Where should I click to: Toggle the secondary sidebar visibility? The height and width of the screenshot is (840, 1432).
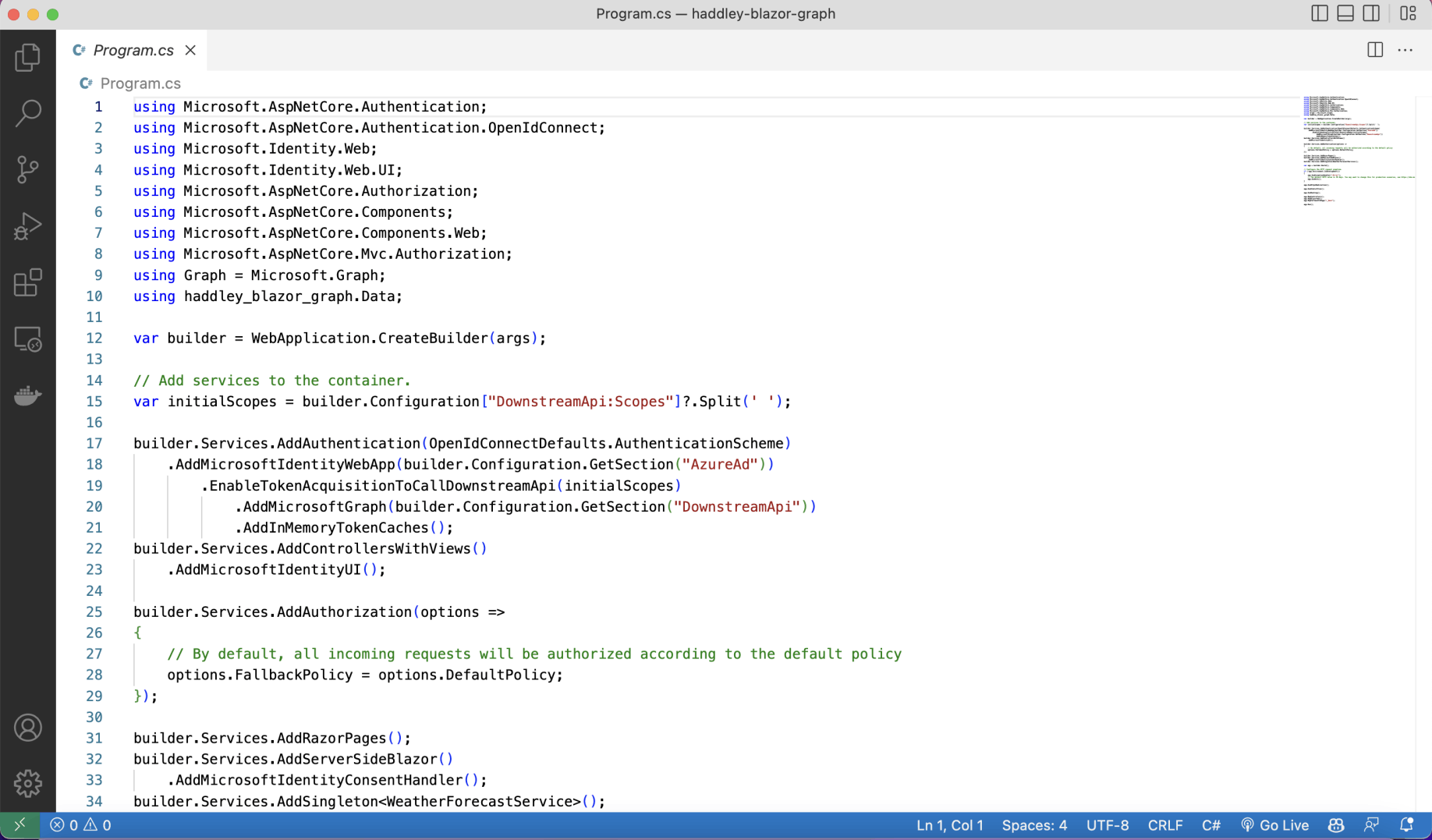coord(1371,13)
